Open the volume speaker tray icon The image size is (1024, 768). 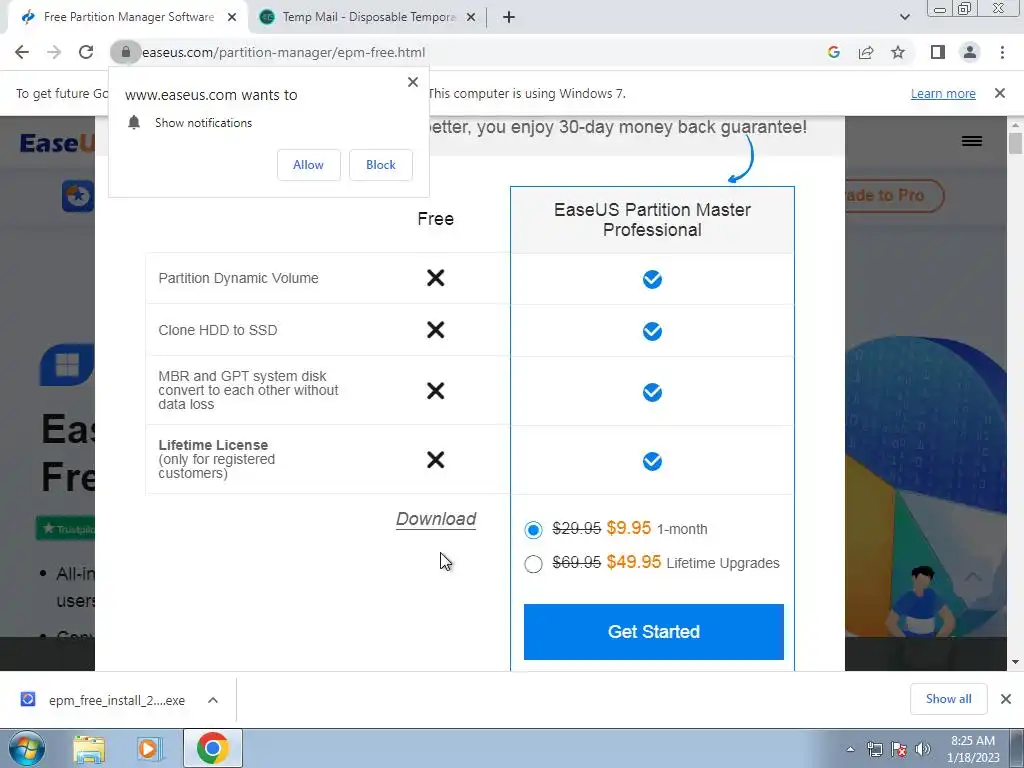click(x=923, y=749)
